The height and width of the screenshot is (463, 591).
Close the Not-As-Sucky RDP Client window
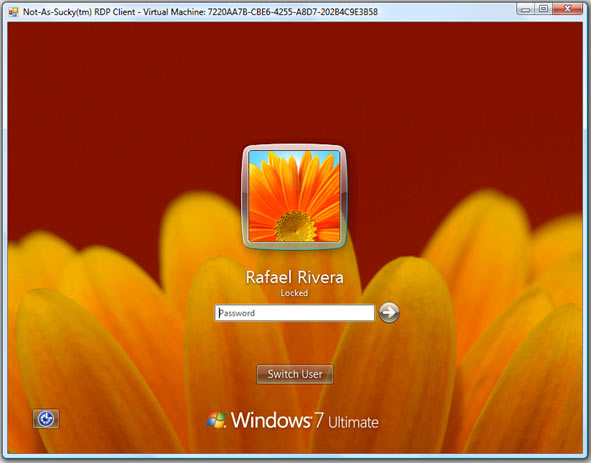(567, 9)
